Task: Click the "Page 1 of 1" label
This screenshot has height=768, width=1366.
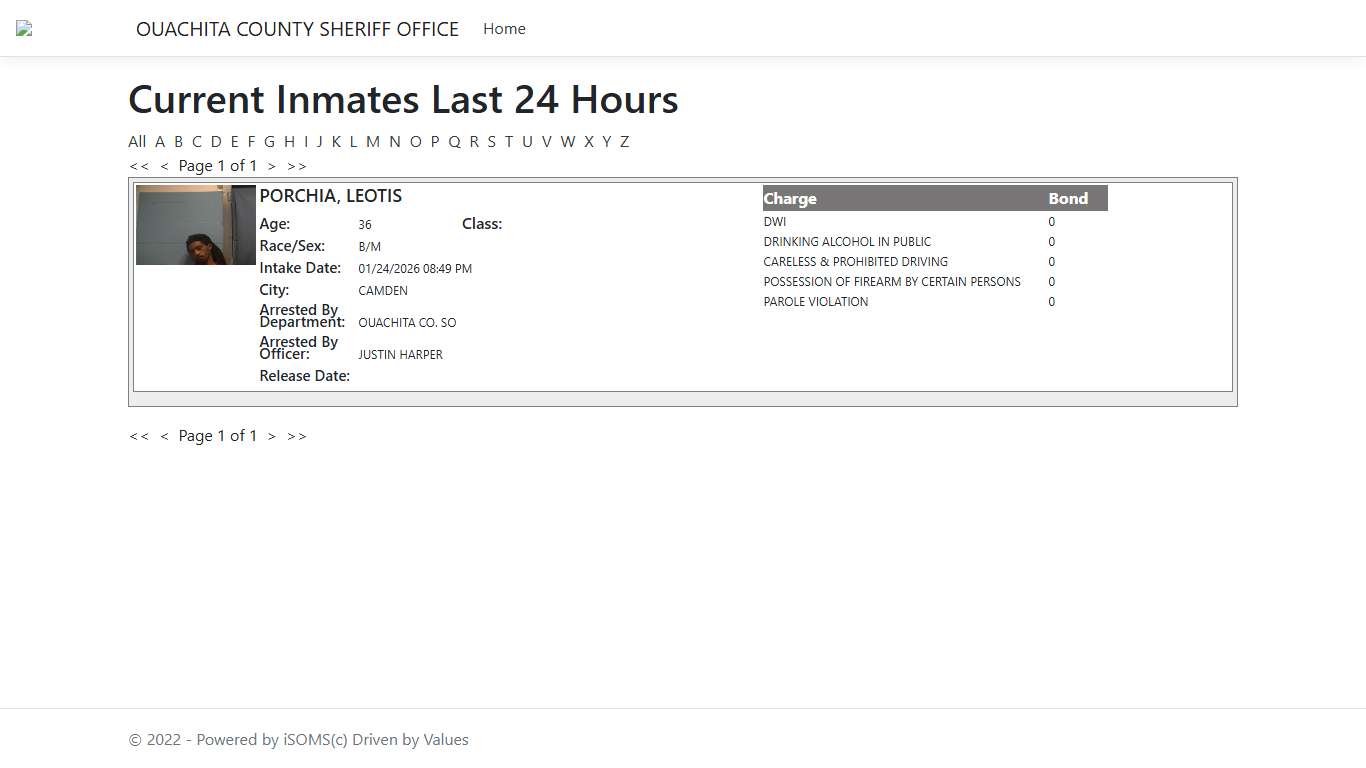Action: click(217, 166)
